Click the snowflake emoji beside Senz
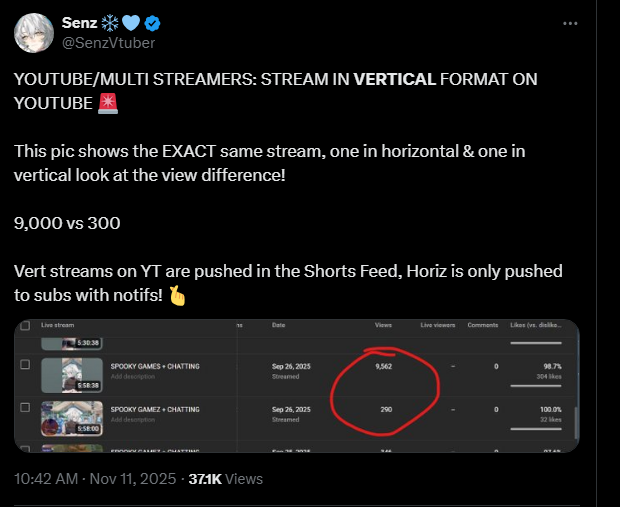The image size is (620, 507). coord(110,23)
